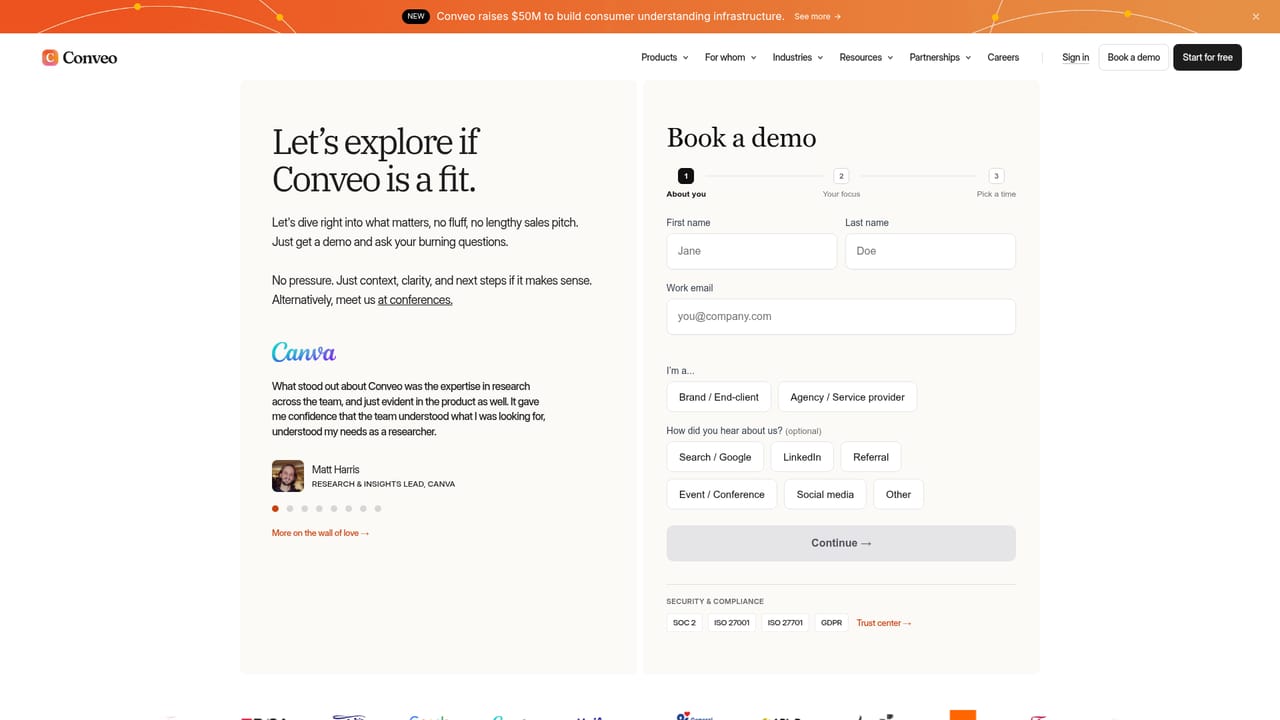Select Other as the referral source
Image resolution: width=1280 pixels, height=720 pixels.
[898, 494]
